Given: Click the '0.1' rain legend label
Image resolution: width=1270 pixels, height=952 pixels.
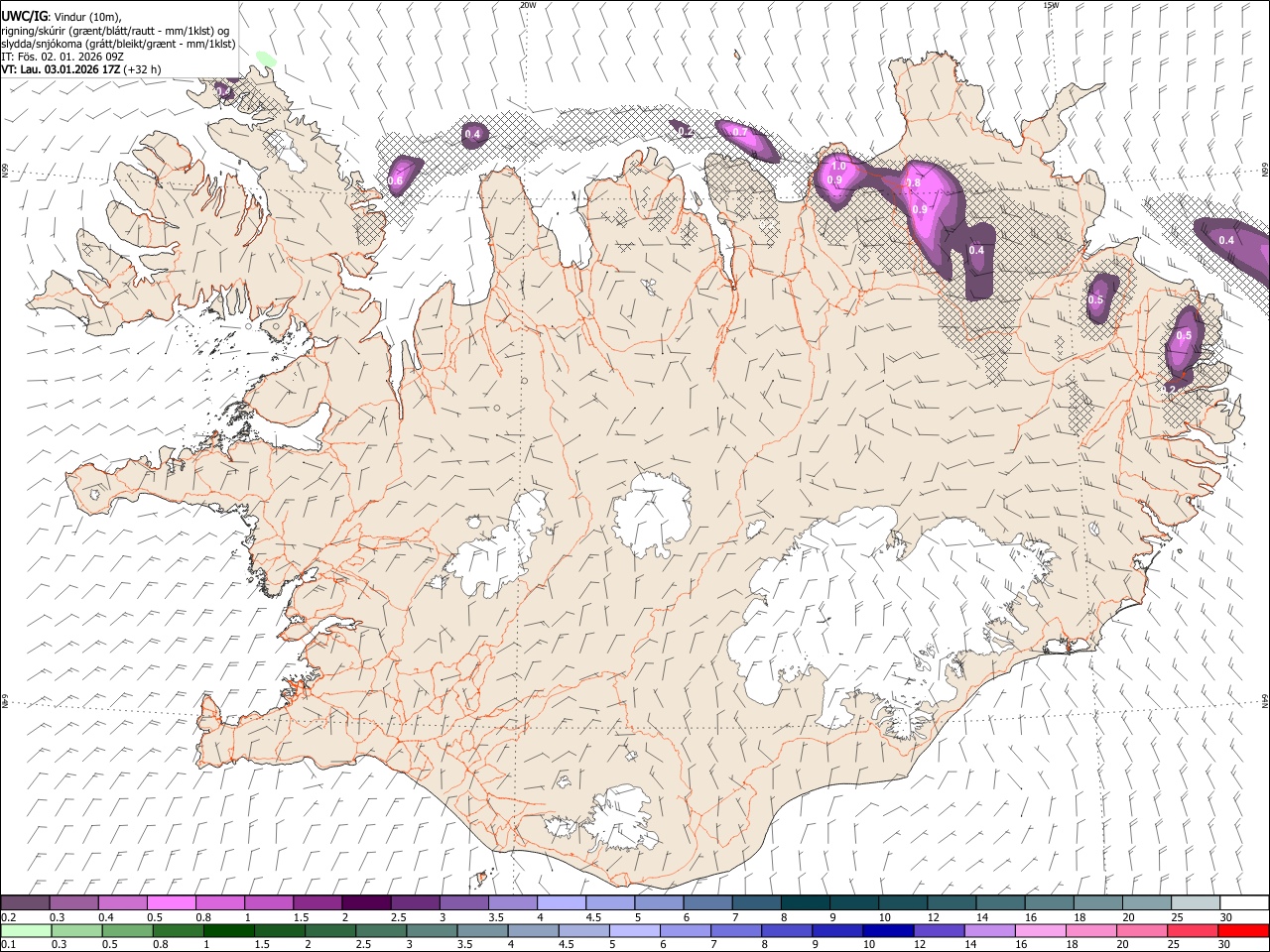Looking at the screenshot, I should pyautogui.click(x=7, y=945).
